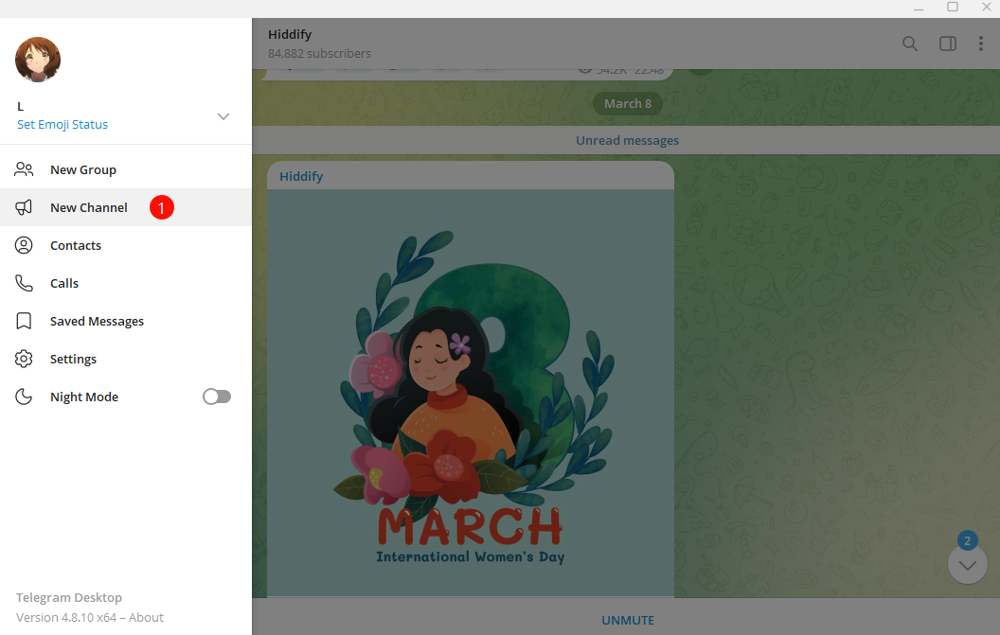
Task: Toggle the Night Mode switch
Action: (217, 397)
